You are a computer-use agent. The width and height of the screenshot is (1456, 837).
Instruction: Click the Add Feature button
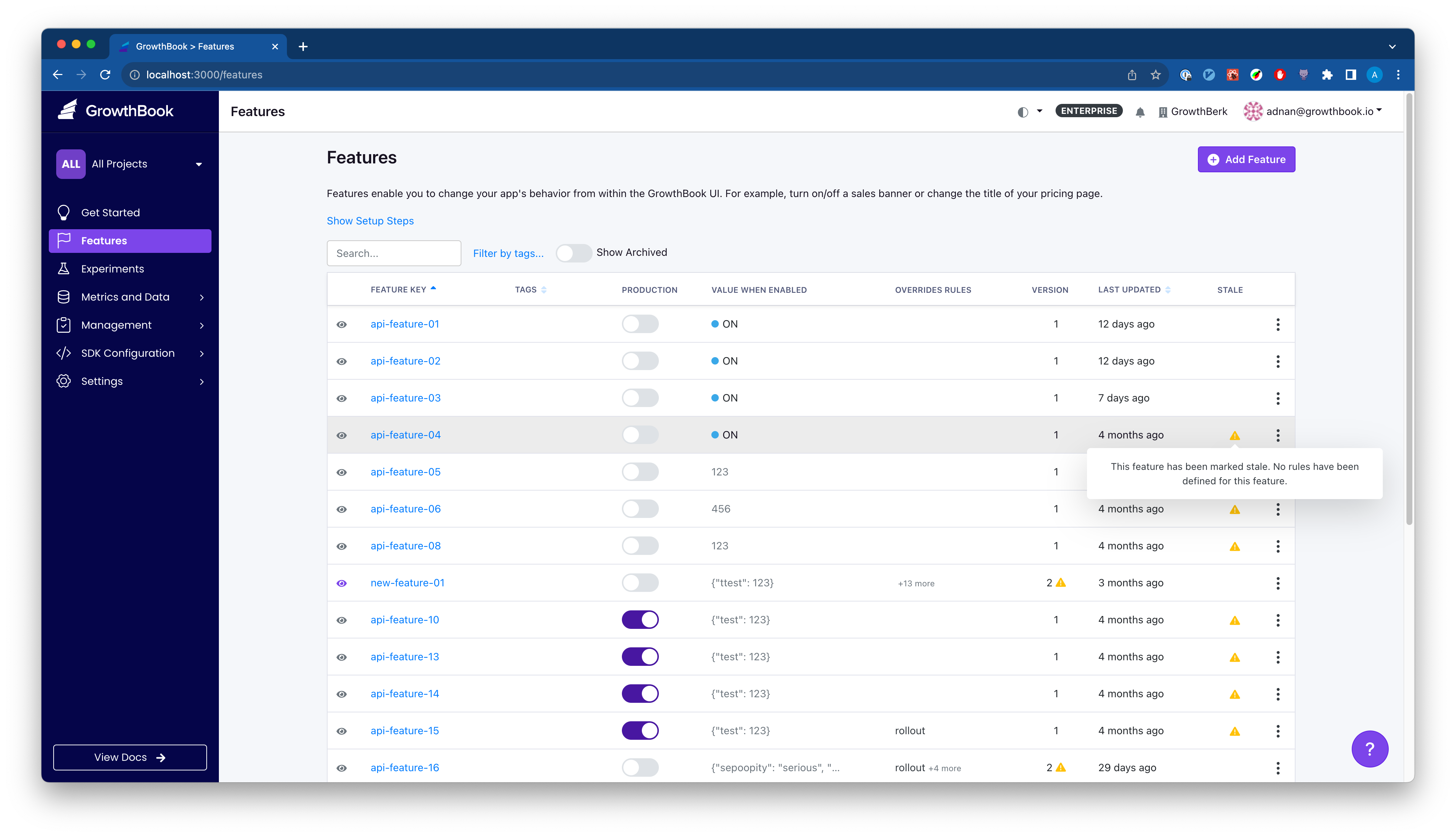tap(1246, 159)
